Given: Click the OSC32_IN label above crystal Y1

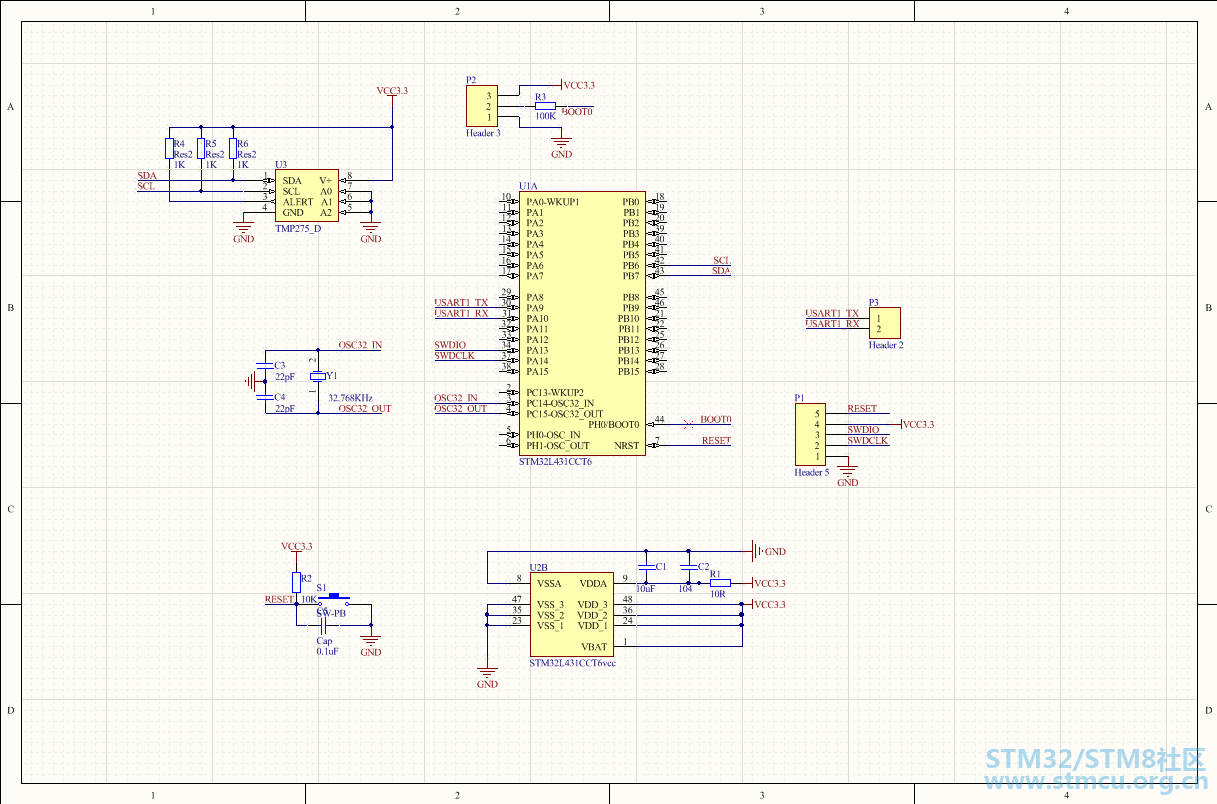Looking at the screenshot, I should [360, 345].
